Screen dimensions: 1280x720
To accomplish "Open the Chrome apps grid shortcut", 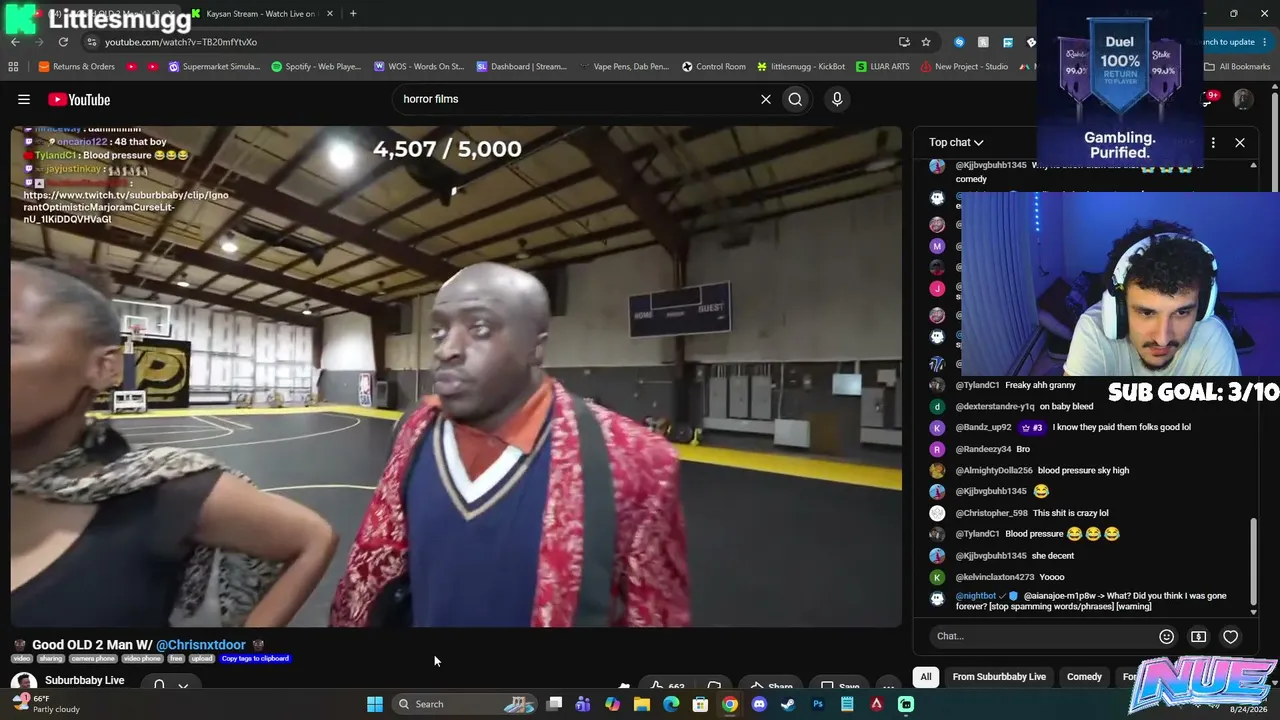I will [x=13, y=67].
